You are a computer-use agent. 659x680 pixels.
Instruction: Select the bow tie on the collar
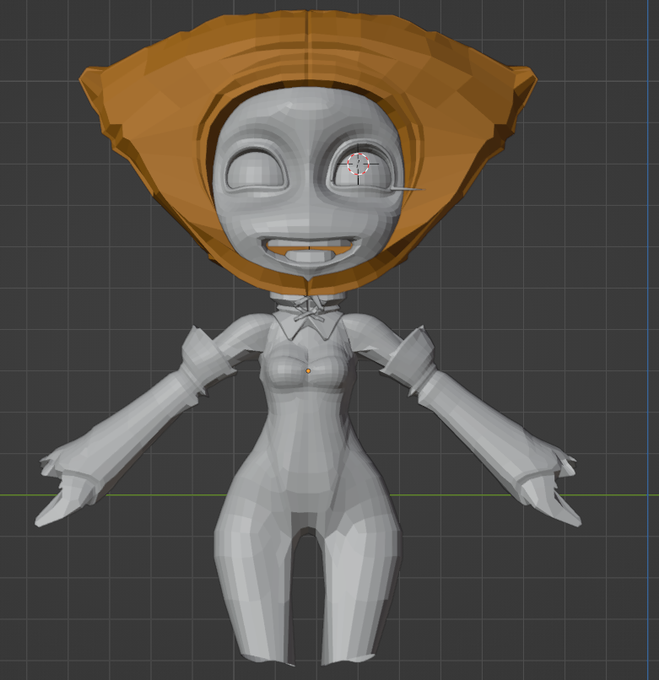tap(309, 310)
